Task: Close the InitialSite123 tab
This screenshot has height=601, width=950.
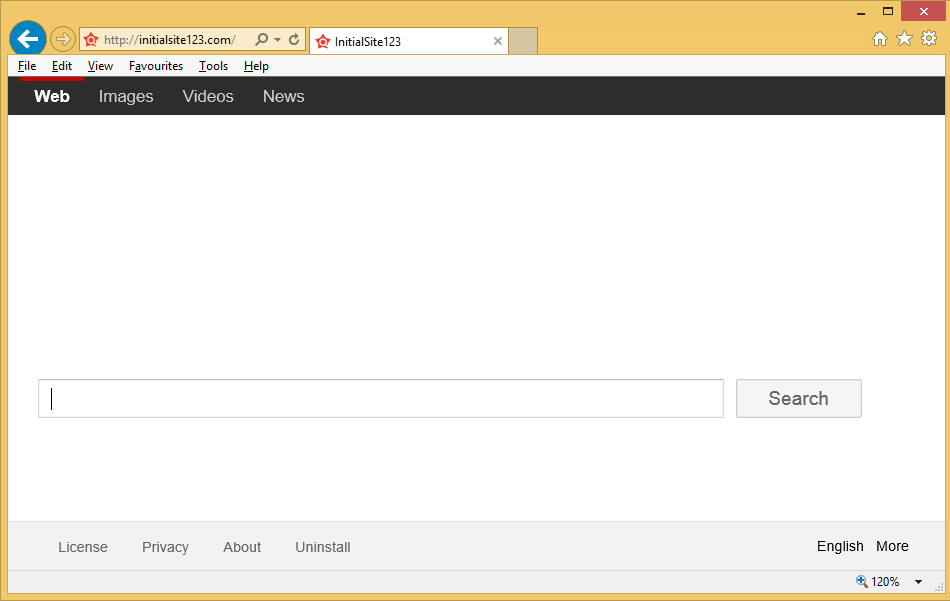Action: point(498,41)
